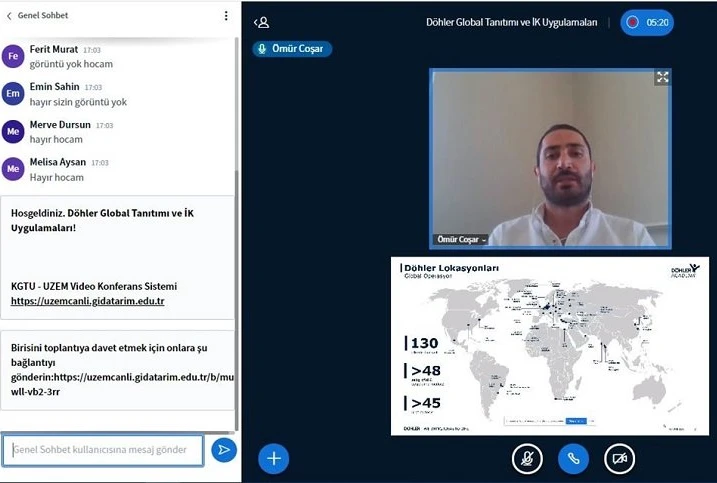Screen dimensions: 717x483
Task: Click the recording indicator showing 05:20
Action: [x=646, y=22]
